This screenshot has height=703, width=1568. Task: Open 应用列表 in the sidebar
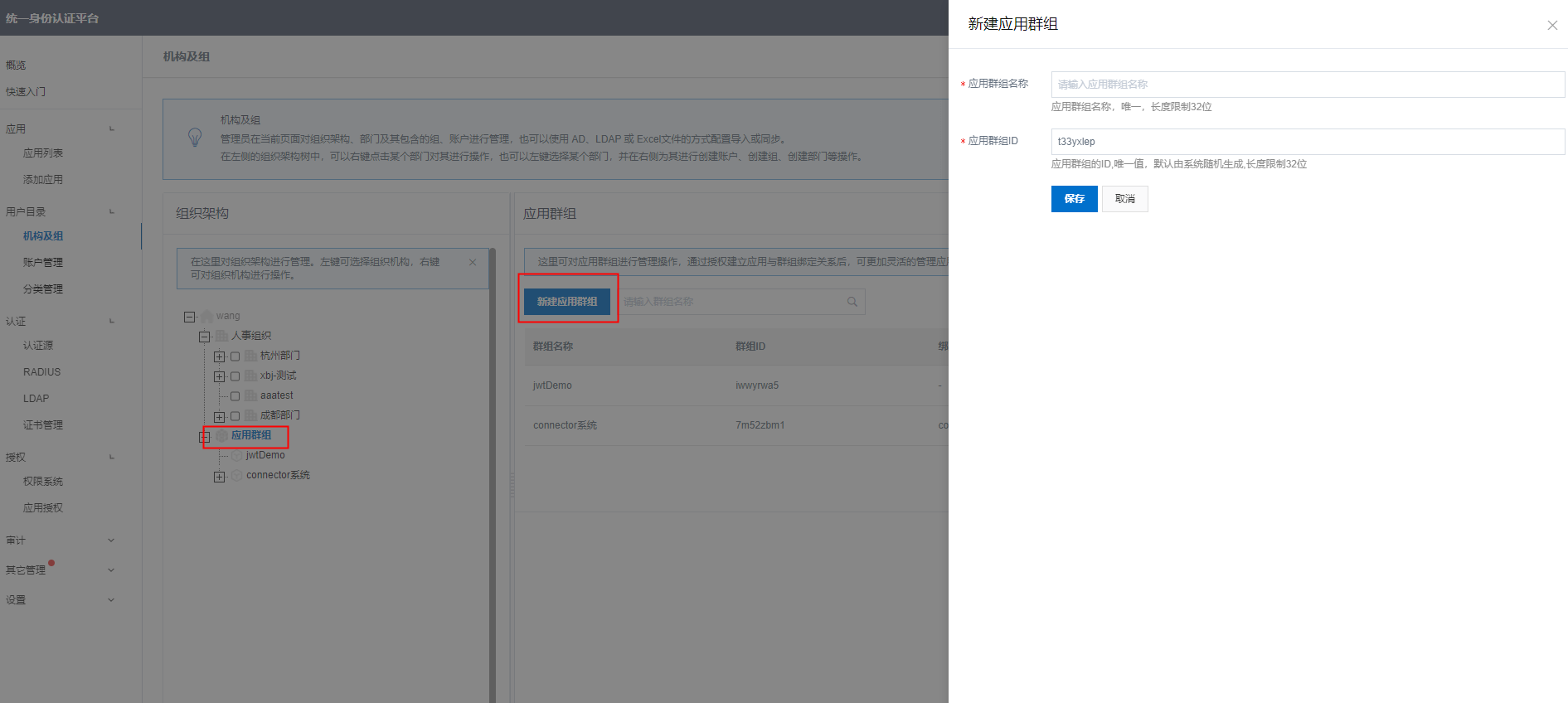(43, 153)
